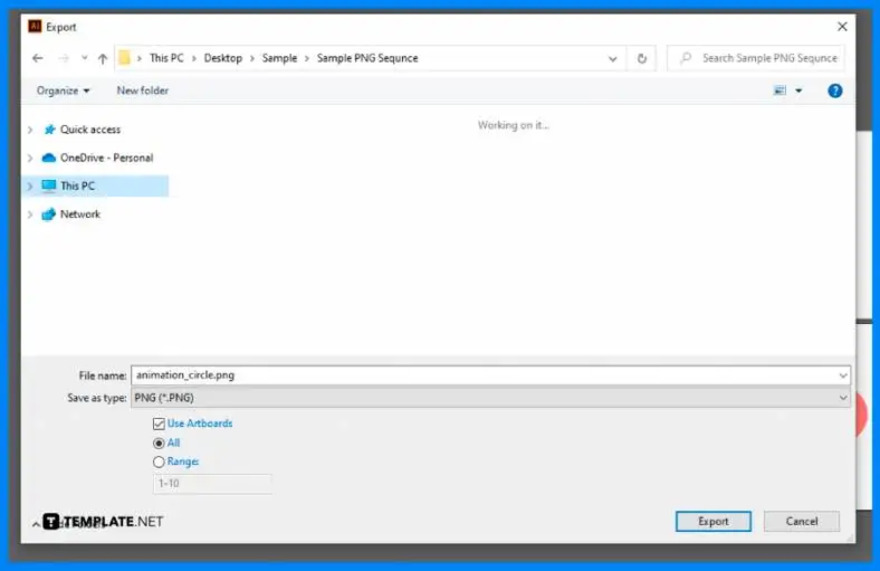Open the address bar path history dropdown
The width and height of the screenshot is (880, 571).
pyautogui.click(x=612, y=58)
